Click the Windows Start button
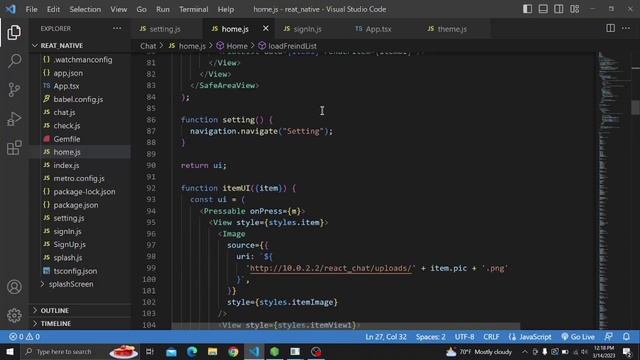 pyautogui.click(x=10, y=351)
